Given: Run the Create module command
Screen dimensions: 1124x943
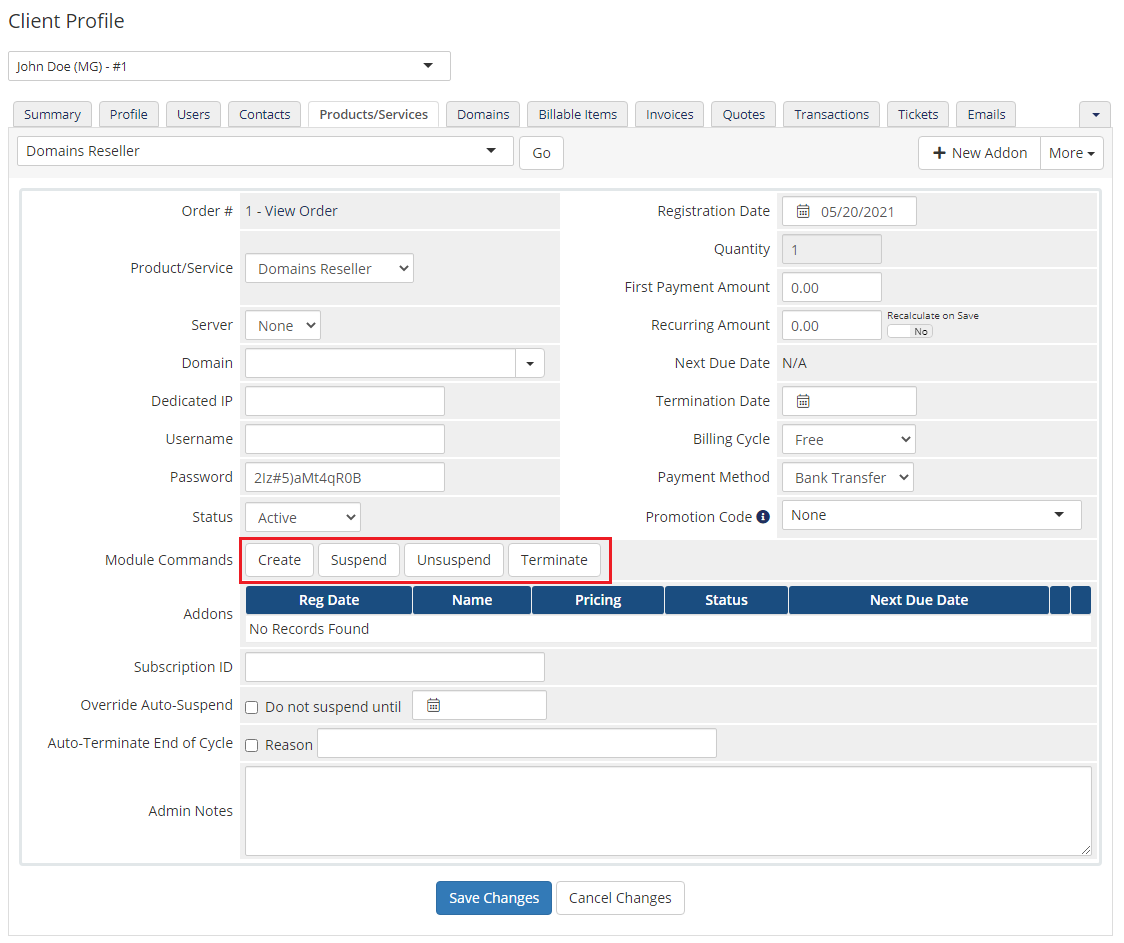Looking at the screenshot, I should point(280,560).
